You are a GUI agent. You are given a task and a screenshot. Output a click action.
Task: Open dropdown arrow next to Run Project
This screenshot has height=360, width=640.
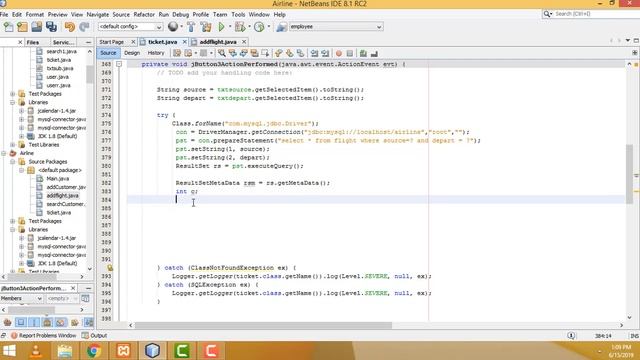(x=230, y=27)
